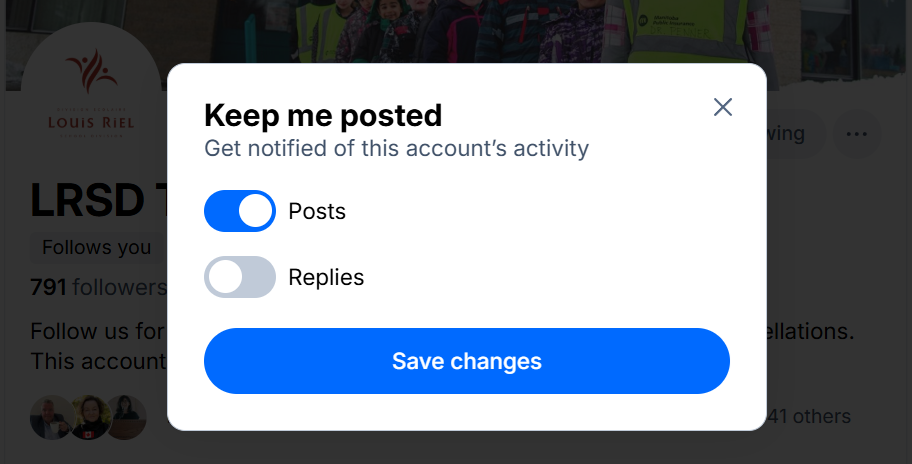
Task: Open the 791 followers list
Action: 98,288
